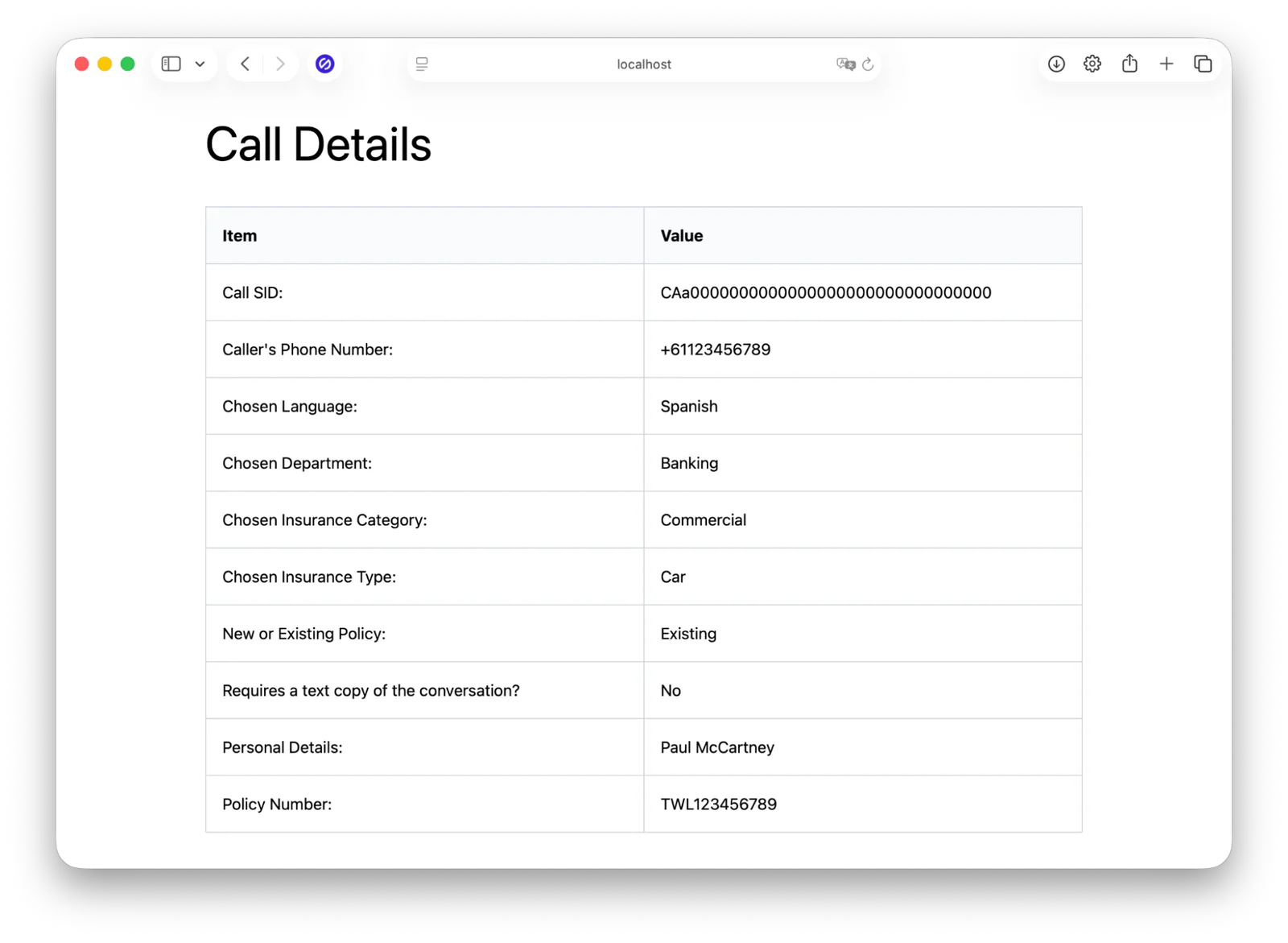1288x943 pixels.
Task: Go forward a page
Action: click(280, 64)
